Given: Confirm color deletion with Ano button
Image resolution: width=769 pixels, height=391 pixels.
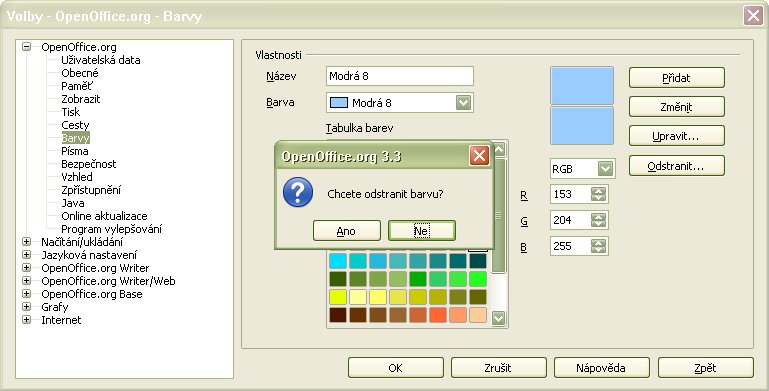Looking at the screenshot, I should pyautogui.click(x=347, y=231).
